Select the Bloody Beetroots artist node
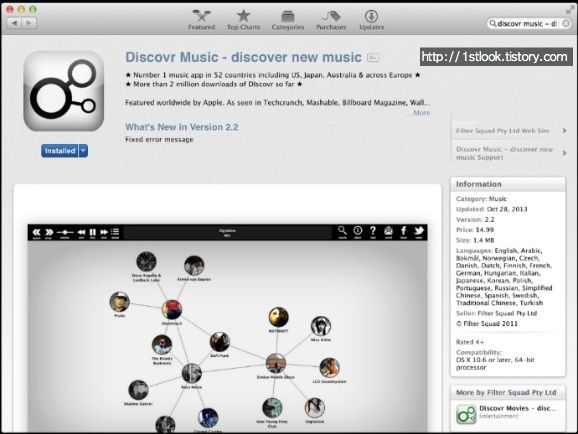The height and width of the screenshot is (434, 578). pos(162,345)
